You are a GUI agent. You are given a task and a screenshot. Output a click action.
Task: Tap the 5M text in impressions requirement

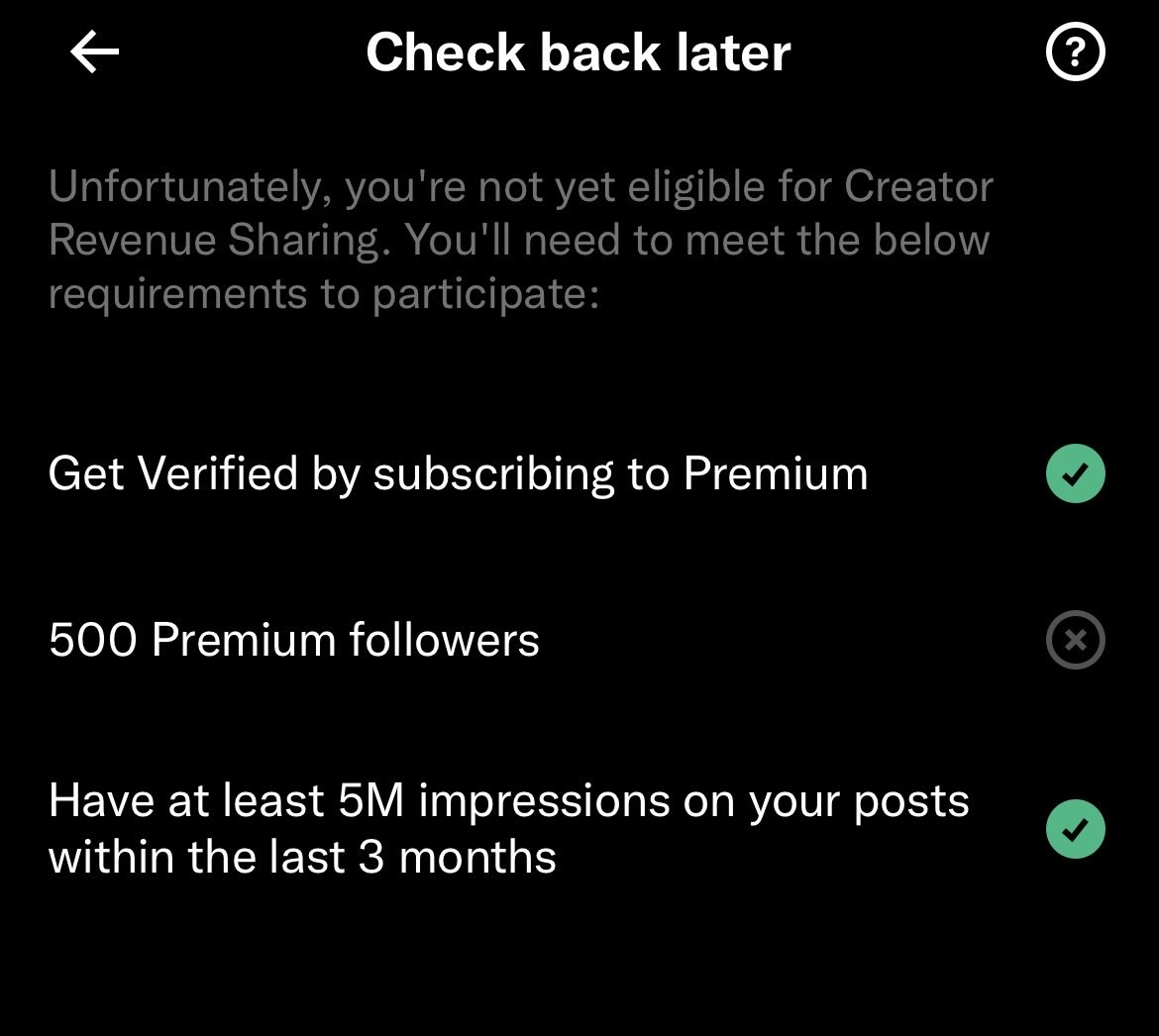(x=371, y=801)
